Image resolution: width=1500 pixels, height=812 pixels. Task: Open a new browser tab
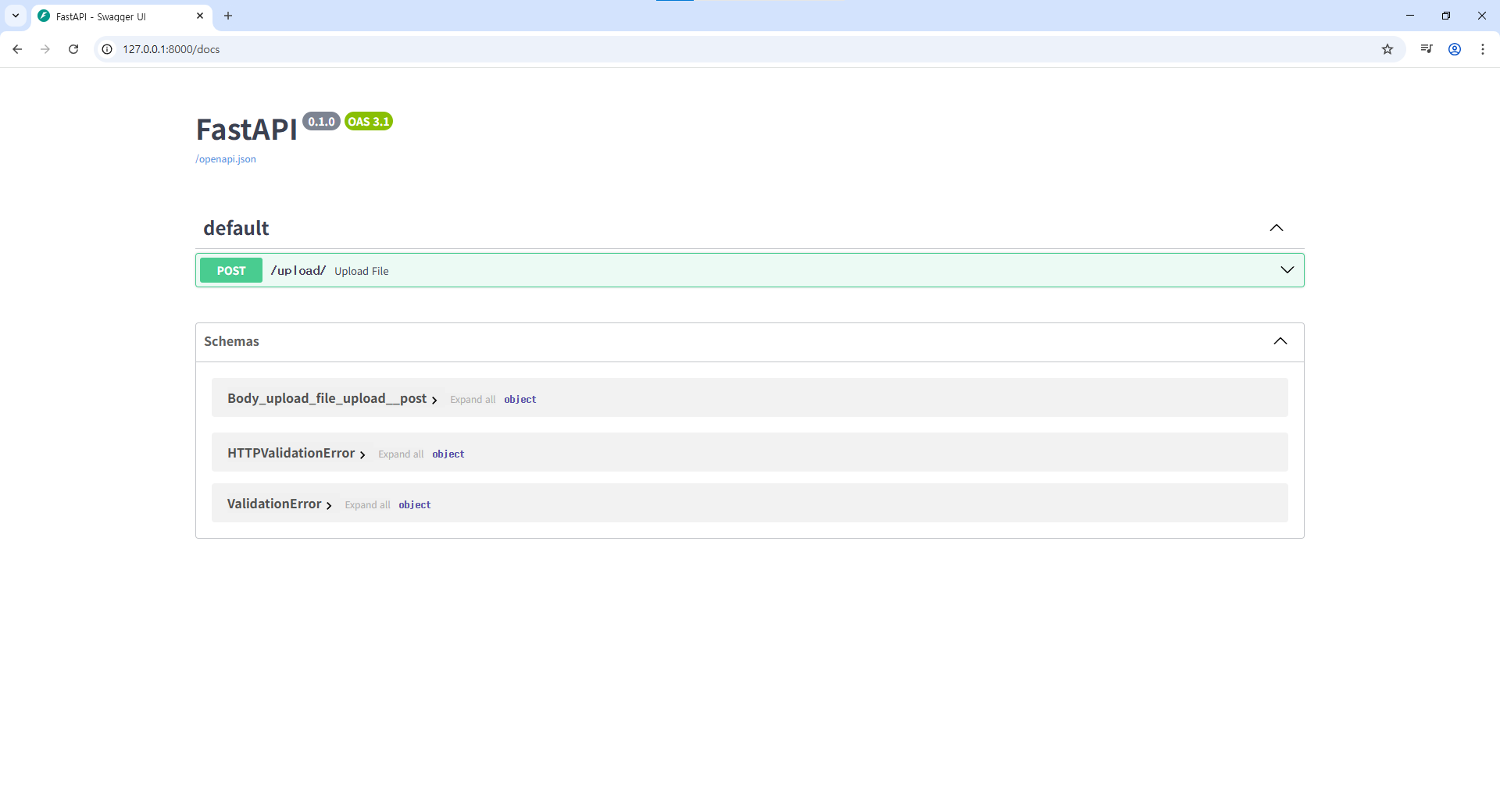tap(228, 16)
